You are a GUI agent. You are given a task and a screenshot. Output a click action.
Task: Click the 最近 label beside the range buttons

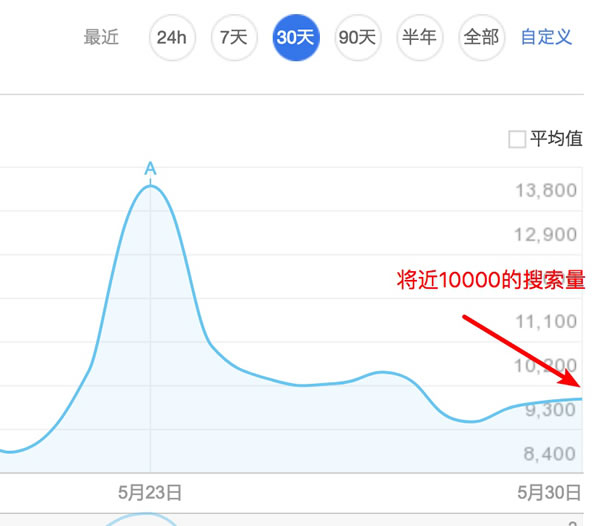tap(101, 38)
